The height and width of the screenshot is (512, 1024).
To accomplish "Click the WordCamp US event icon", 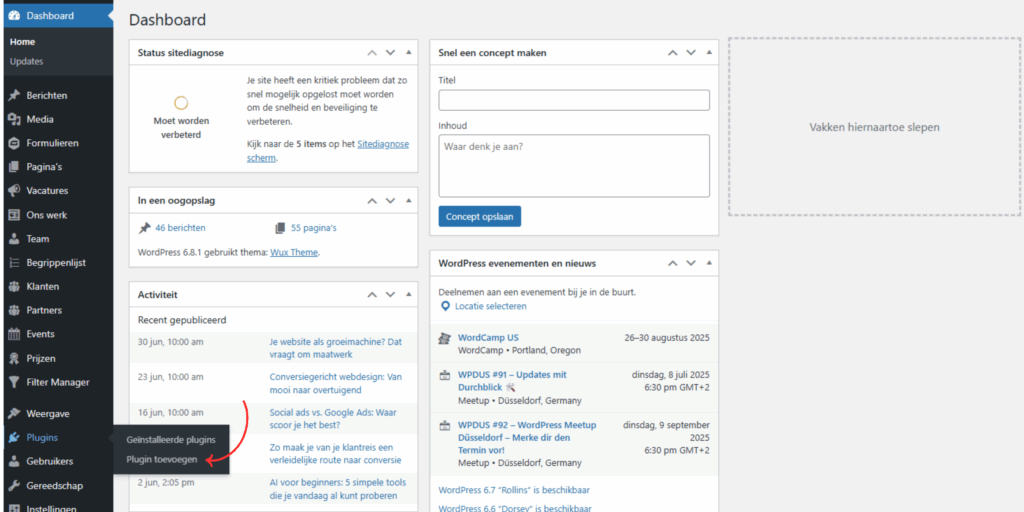I will [x=445, y=338].
